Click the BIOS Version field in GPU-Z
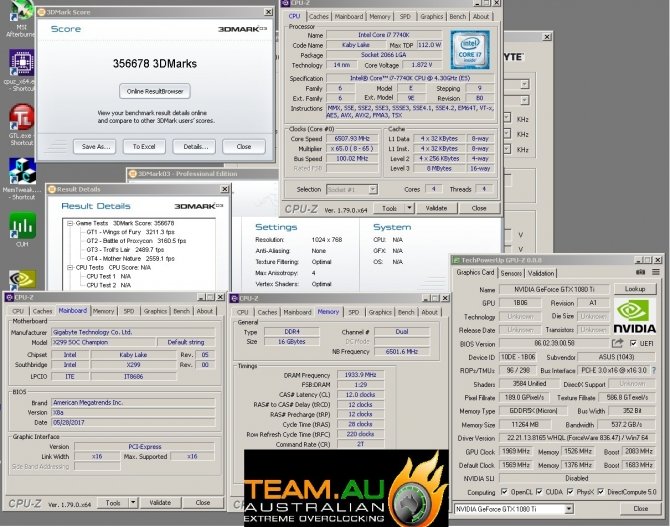 [x=554, y=343]
